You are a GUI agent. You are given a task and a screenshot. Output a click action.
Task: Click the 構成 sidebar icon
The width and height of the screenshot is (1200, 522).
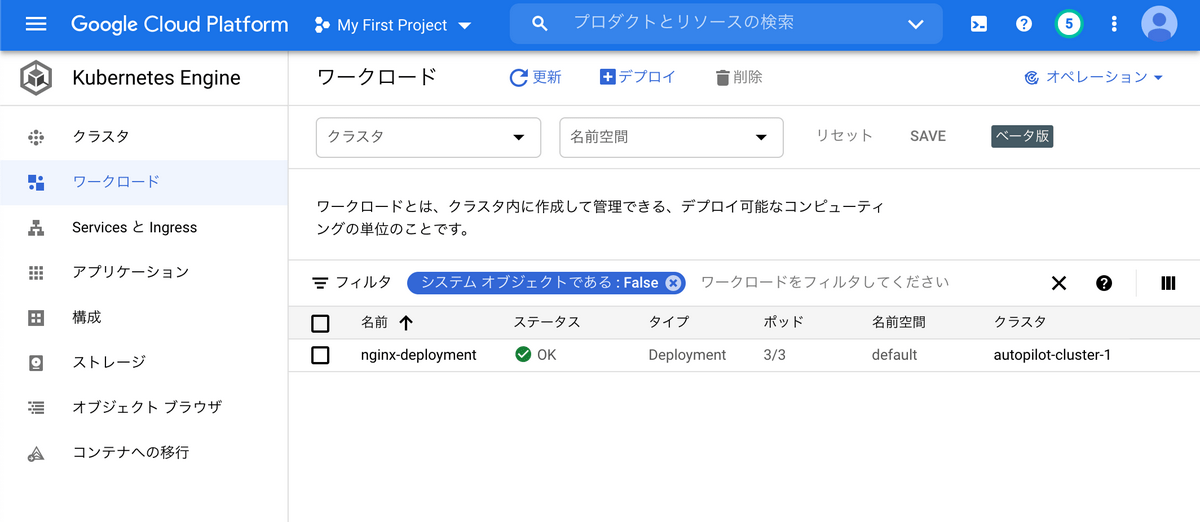(36, 318)
